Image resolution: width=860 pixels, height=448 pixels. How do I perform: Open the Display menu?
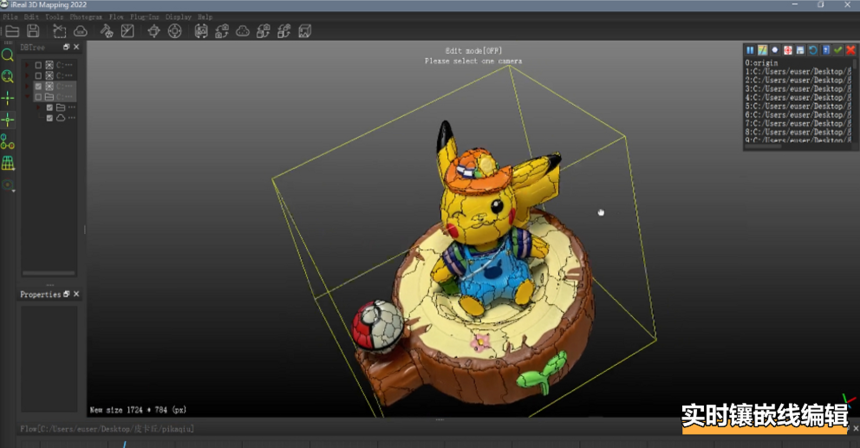178,17
